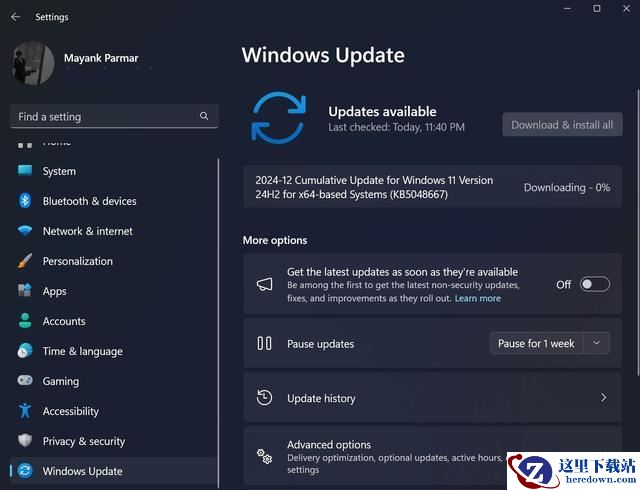Open Accounts settings
Screen dimensions: 640x490
pos(113,321)
